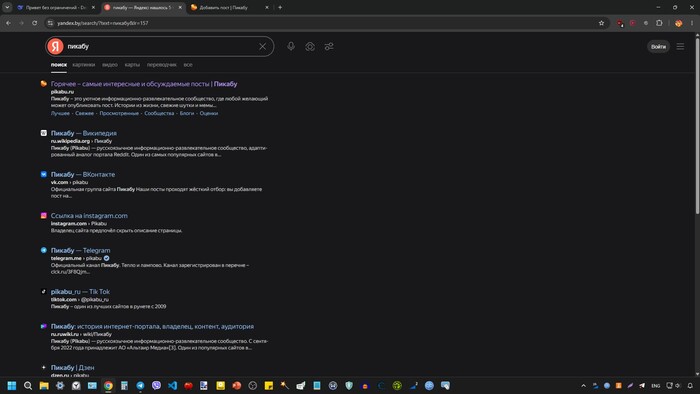Click the Instagram favicon beside the result
This screenshot has height=394, width=700.
click(43, 216)
